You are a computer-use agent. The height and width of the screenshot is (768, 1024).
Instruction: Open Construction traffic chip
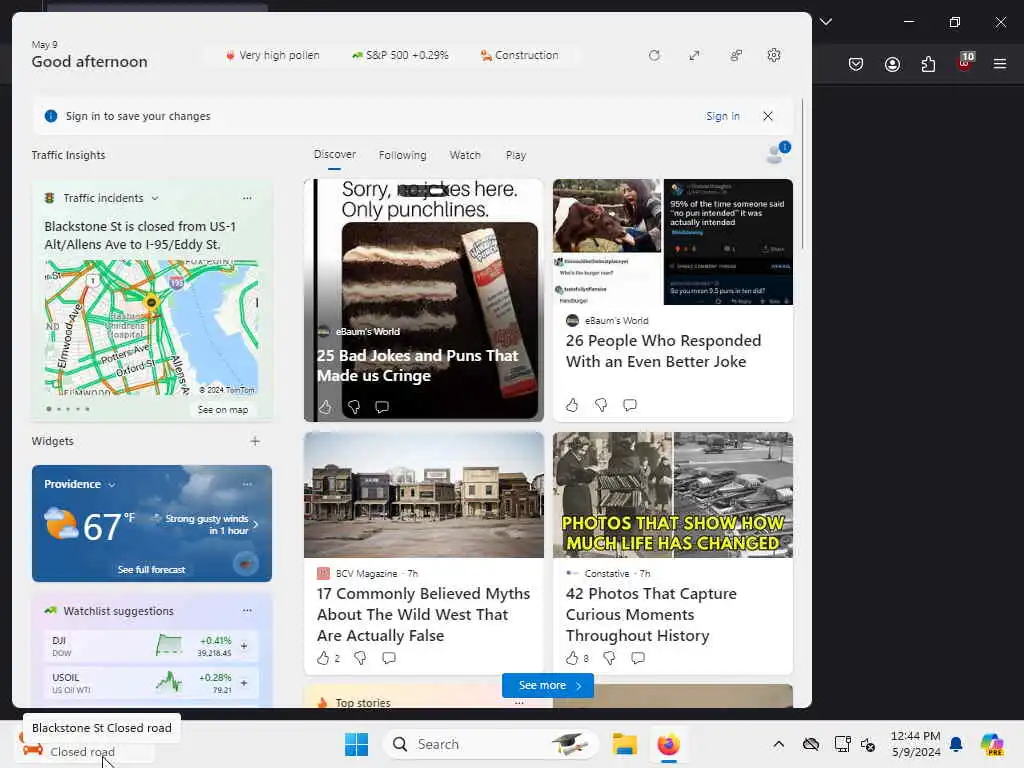tap(519, 56)
